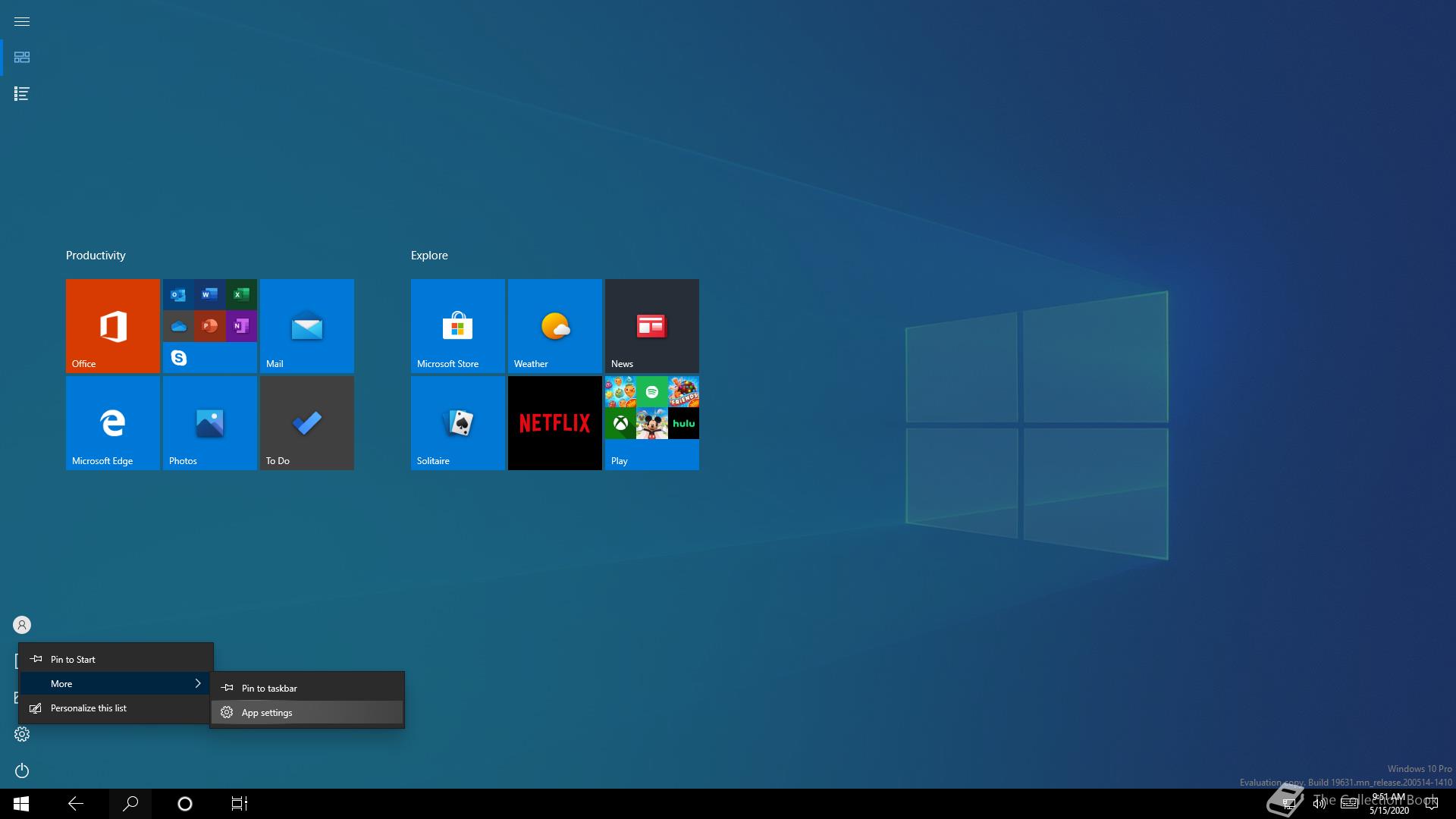
Task: Open Excel from the Office folder tile
Action: point(241,294)
